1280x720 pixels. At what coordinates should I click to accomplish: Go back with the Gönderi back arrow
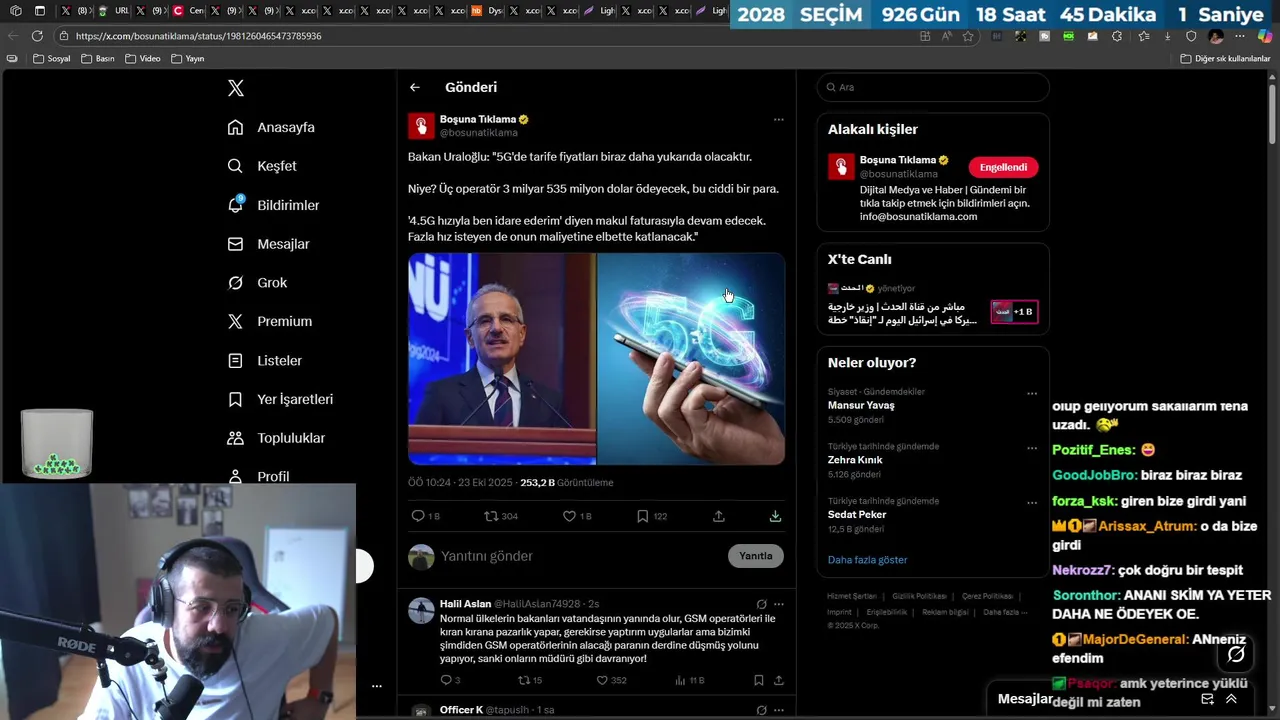415,87
